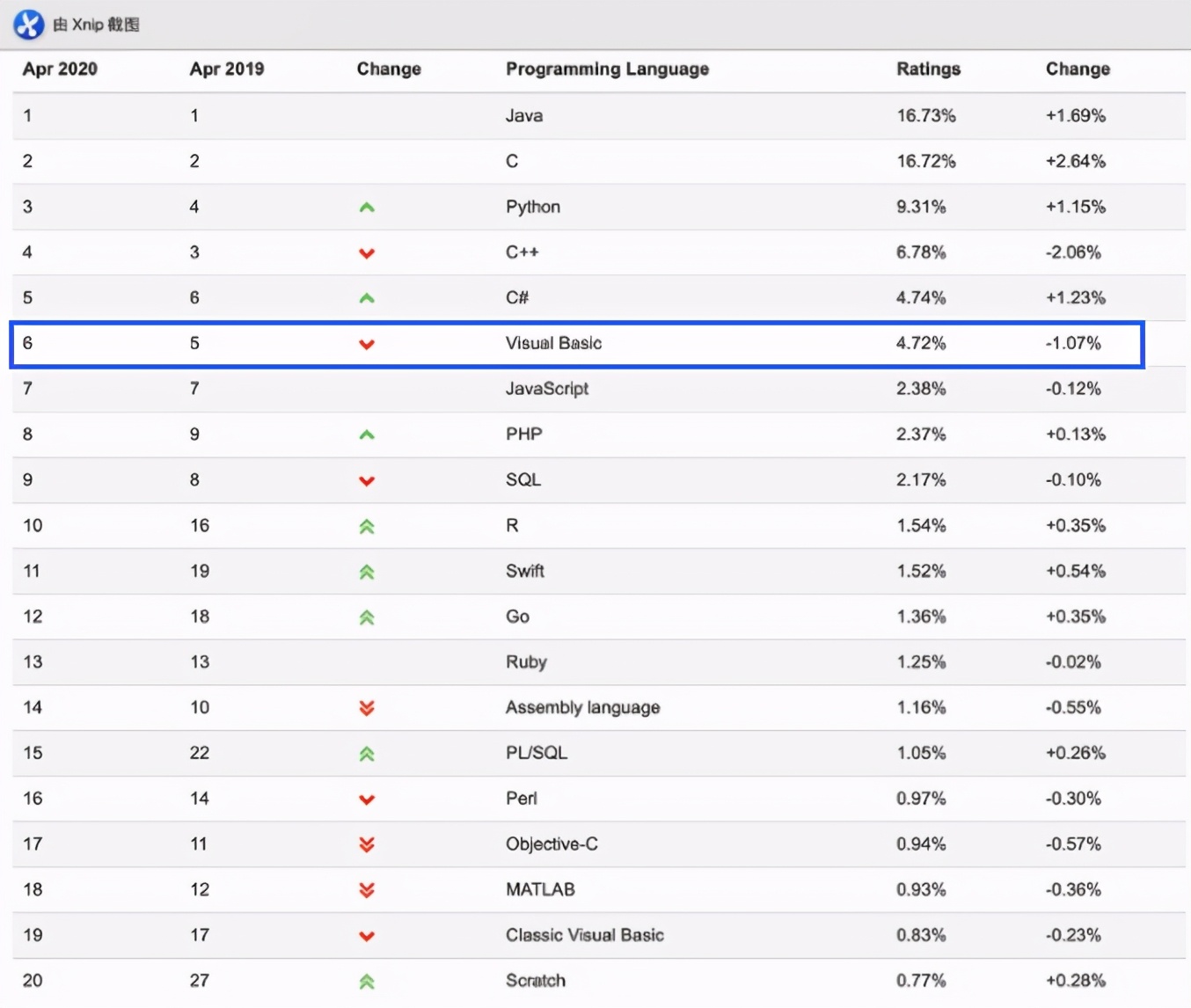Click the red down arrow beside Visual Basic
Viewport: 1191px width, 1008px height.
(367, 344)
